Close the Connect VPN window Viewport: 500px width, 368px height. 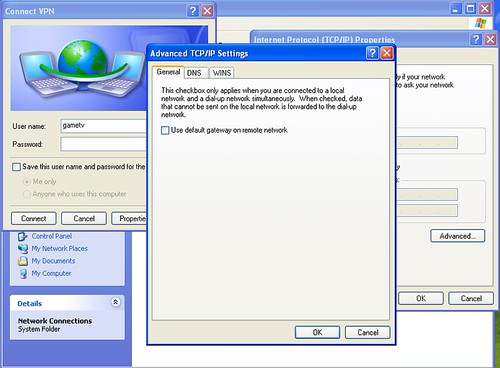pos(207,11)
